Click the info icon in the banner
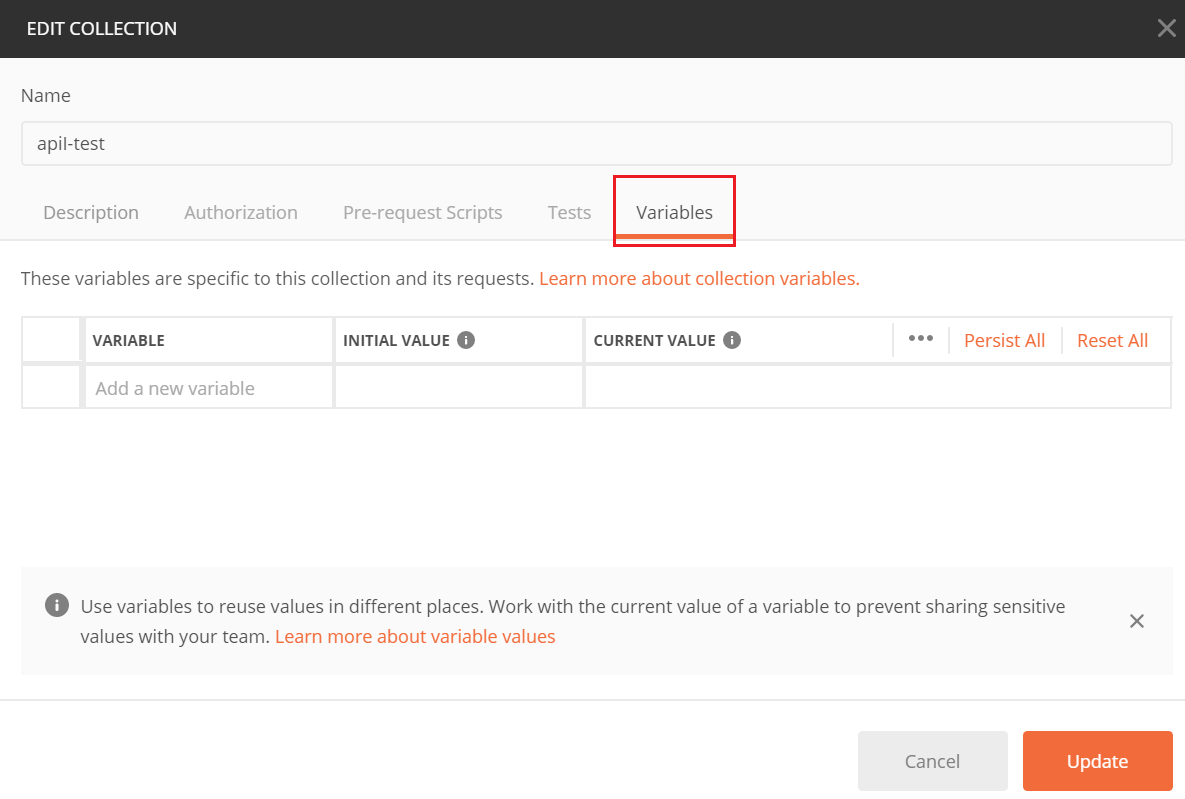This screenshot has height=799, width=1185. pyautogui.click(x=57, y=605)
